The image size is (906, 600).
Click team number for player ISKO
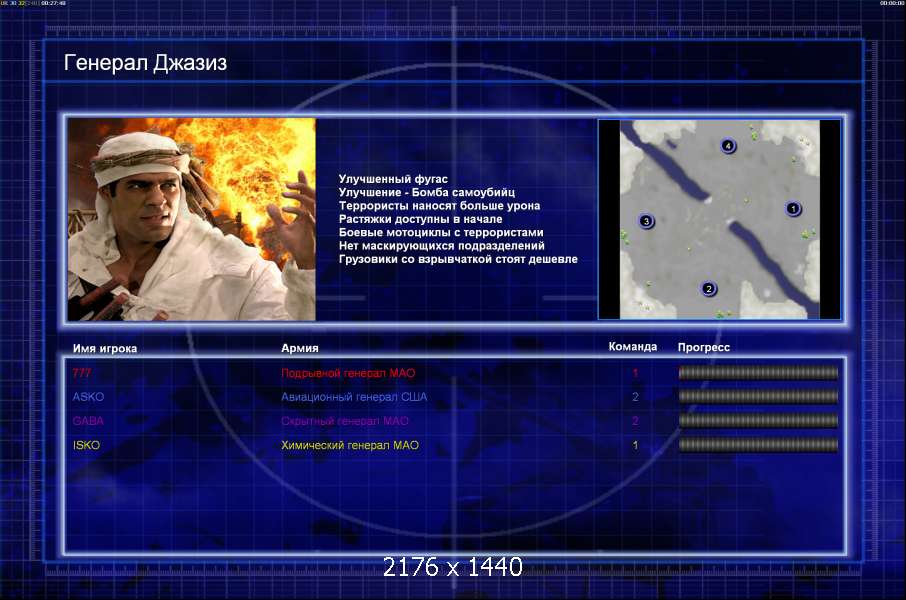[x=635, y=445]
